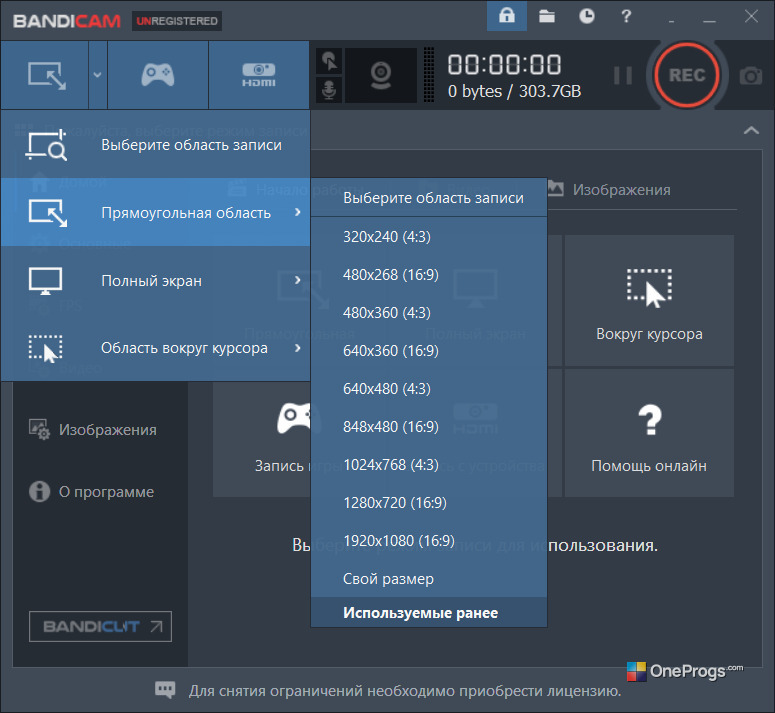Click "Используемые ранее" recently used entry

point(429,613)
